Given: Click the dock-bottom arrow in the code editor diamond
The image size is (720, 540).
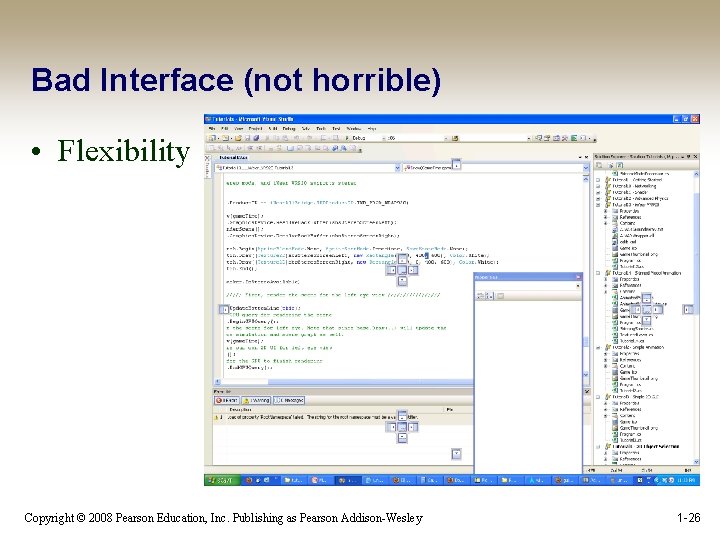Looking at the screenshot, I should click(402, 281).
